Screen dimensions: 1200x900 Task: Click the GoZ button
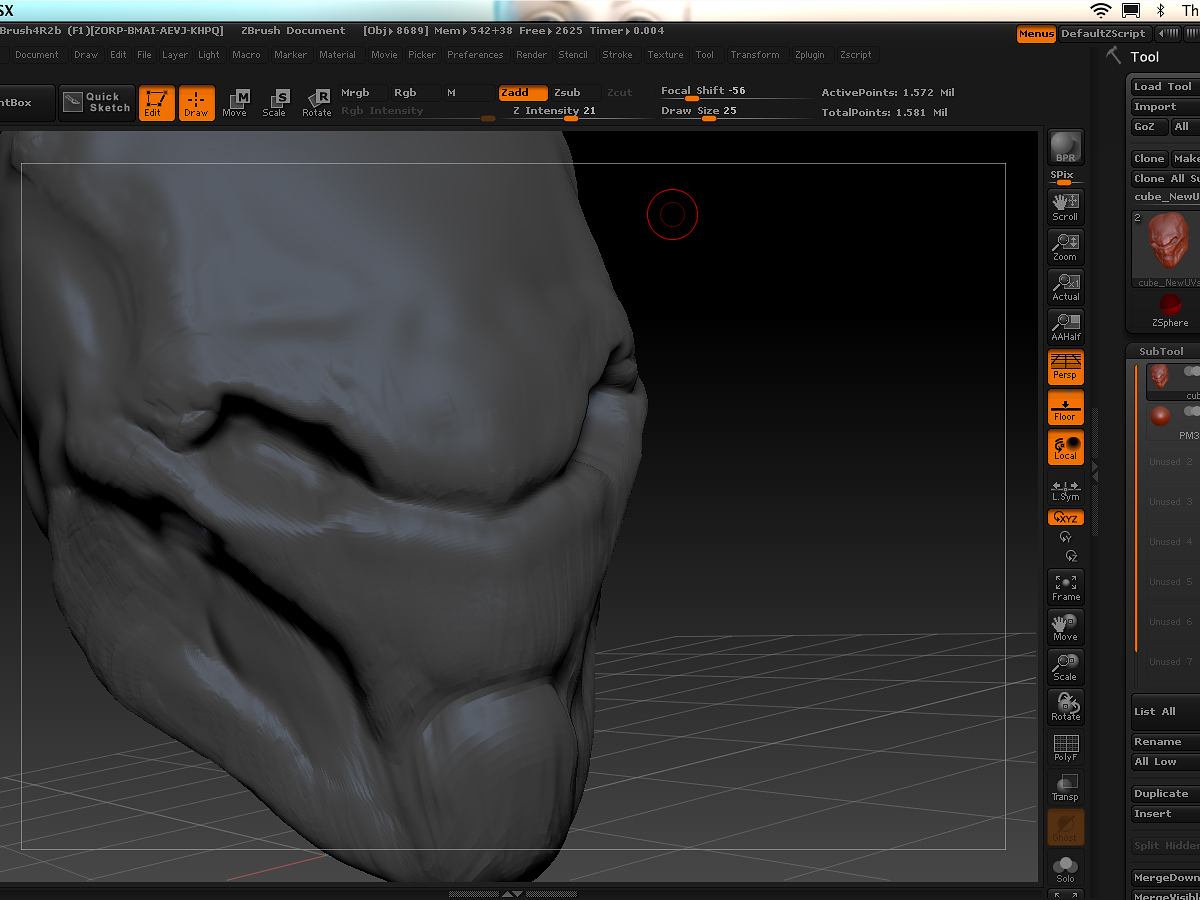(x=1147, y=127)
